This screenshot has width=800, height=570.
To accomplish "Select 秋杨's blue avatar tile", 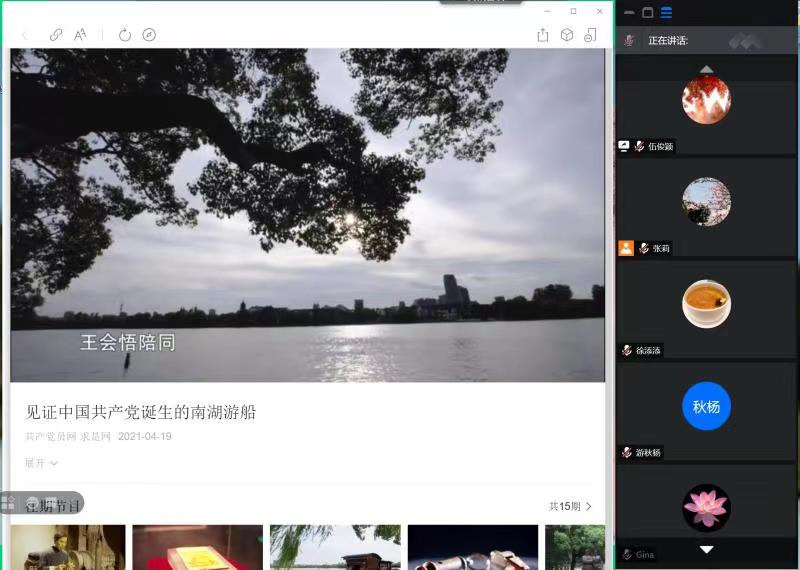I will coord(706,406).
